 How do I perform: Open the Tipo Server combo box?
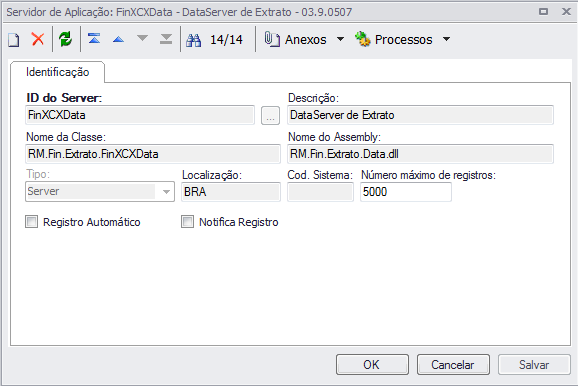click(x=100, y=192)
